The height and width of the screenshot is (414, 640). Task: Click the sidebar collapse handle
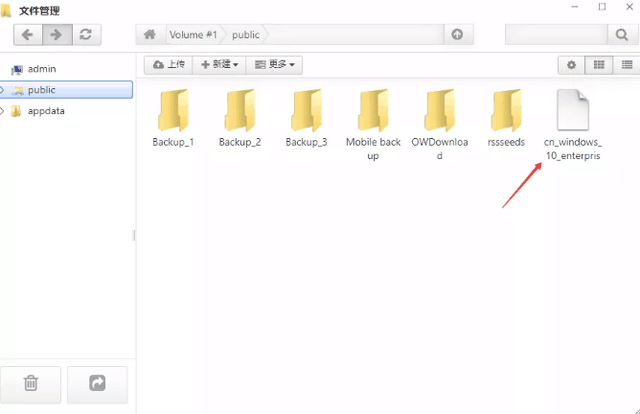(134, 235)
